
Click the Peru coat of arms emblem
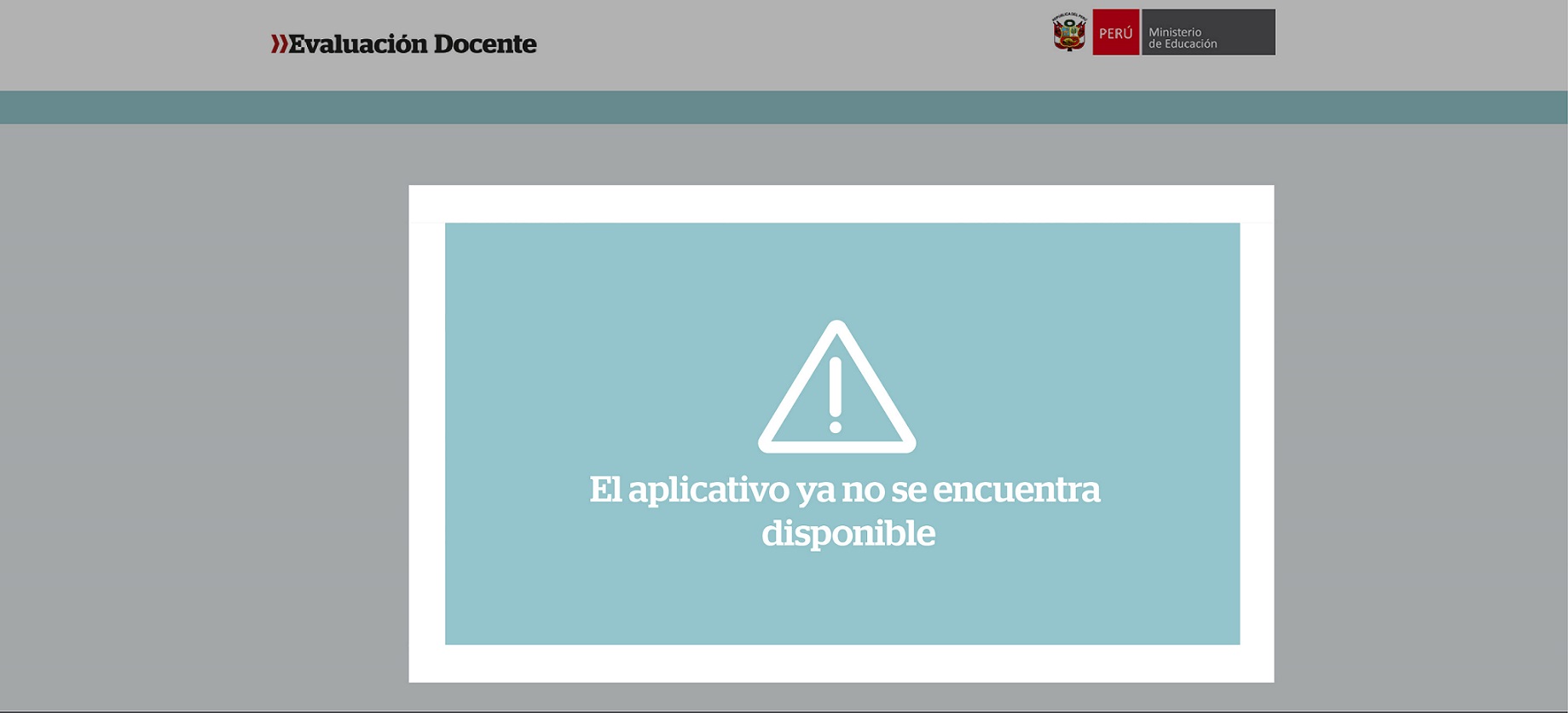pos(1069,32)
